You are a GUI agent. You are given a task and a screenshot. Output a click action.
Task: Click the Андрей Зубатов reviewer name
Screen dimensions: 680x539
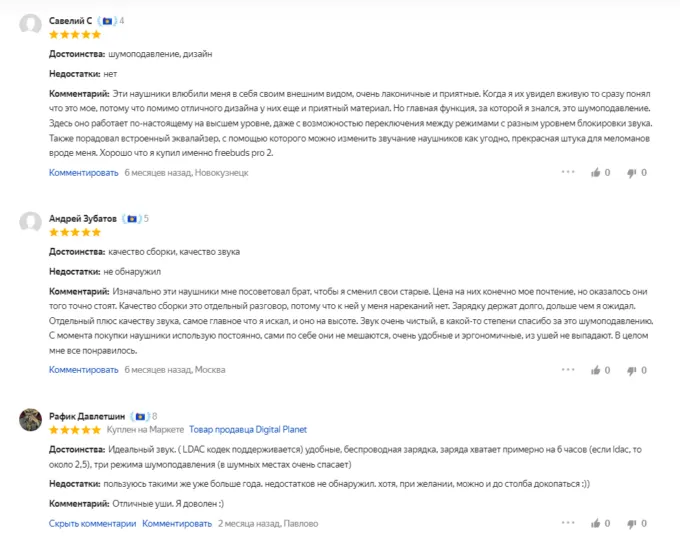(83, 218)
